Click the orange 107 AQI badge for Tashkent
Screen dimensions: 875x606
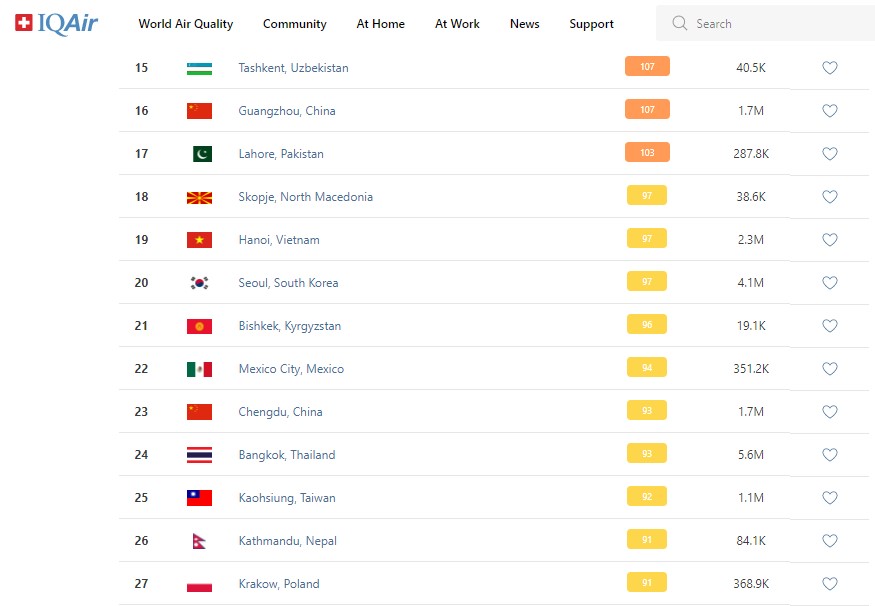(x=647, y=67)
